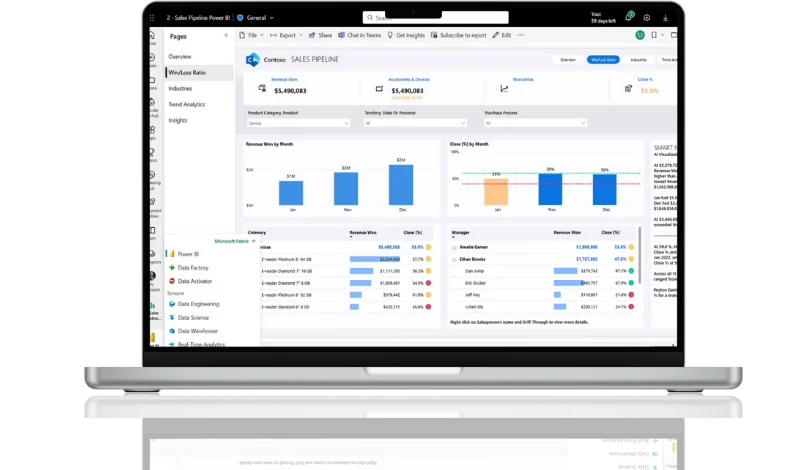Open the settings gear
Image resolution: width=800 pixels, height=470 pixels.
pos(646,17)
